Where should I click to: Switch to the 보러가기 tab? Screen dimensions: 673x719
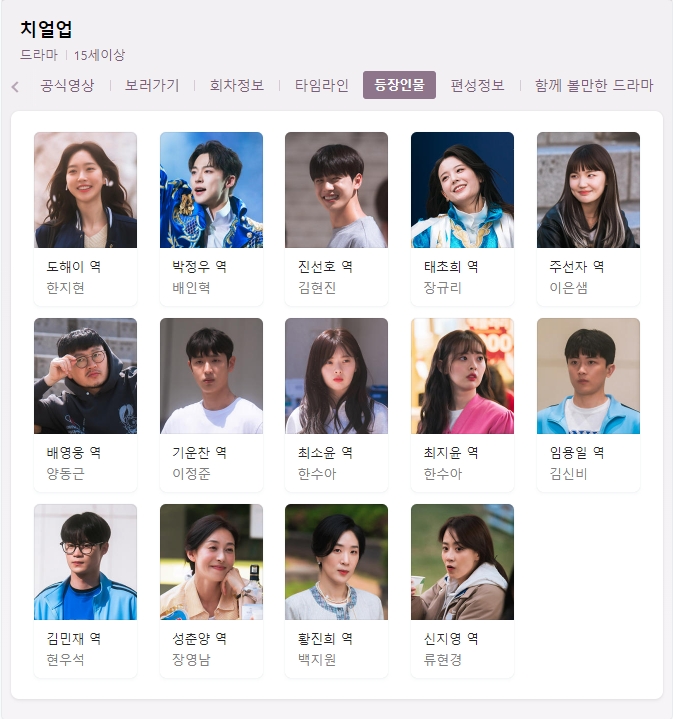tap(152, 85)
